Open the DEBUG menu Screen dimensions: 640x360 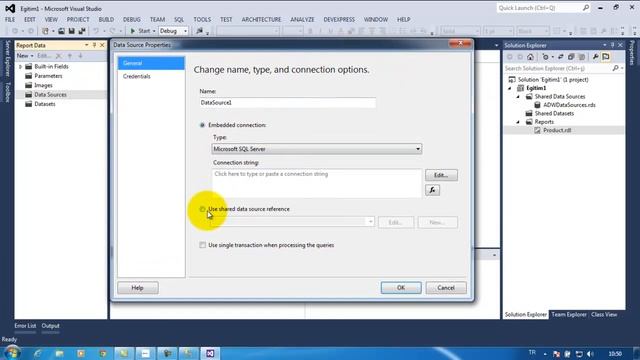[131, 20]
